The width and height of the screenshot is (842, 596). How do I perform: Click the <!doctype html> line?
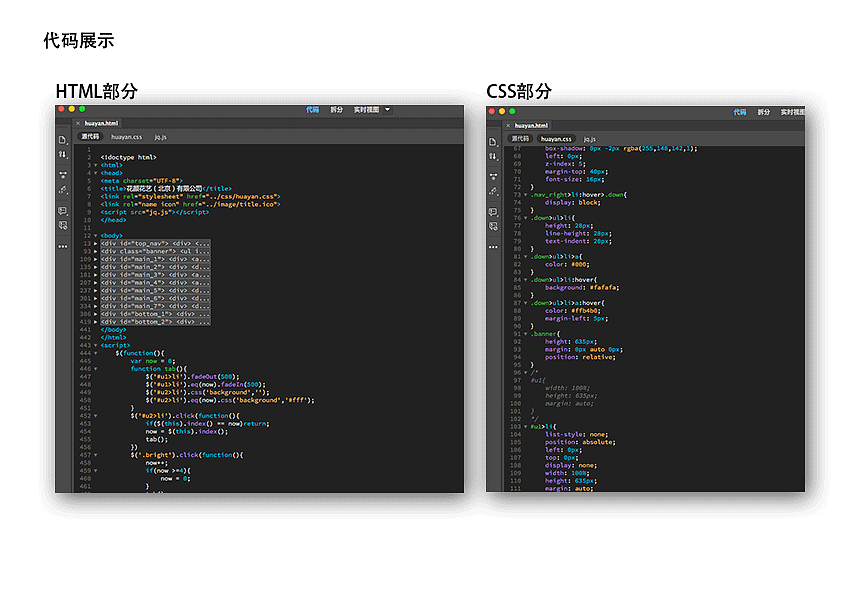[128, 157]
